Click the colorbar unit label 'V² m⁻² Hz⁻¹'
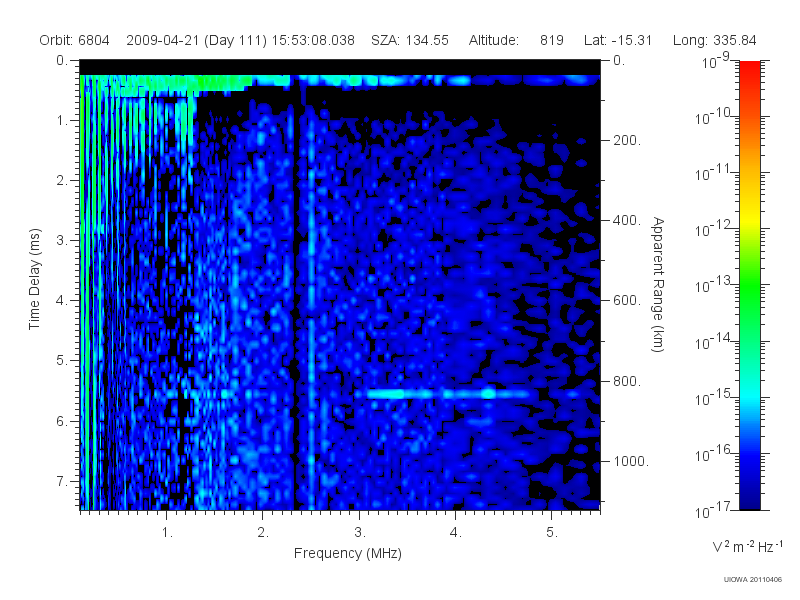 pos(747,546)
